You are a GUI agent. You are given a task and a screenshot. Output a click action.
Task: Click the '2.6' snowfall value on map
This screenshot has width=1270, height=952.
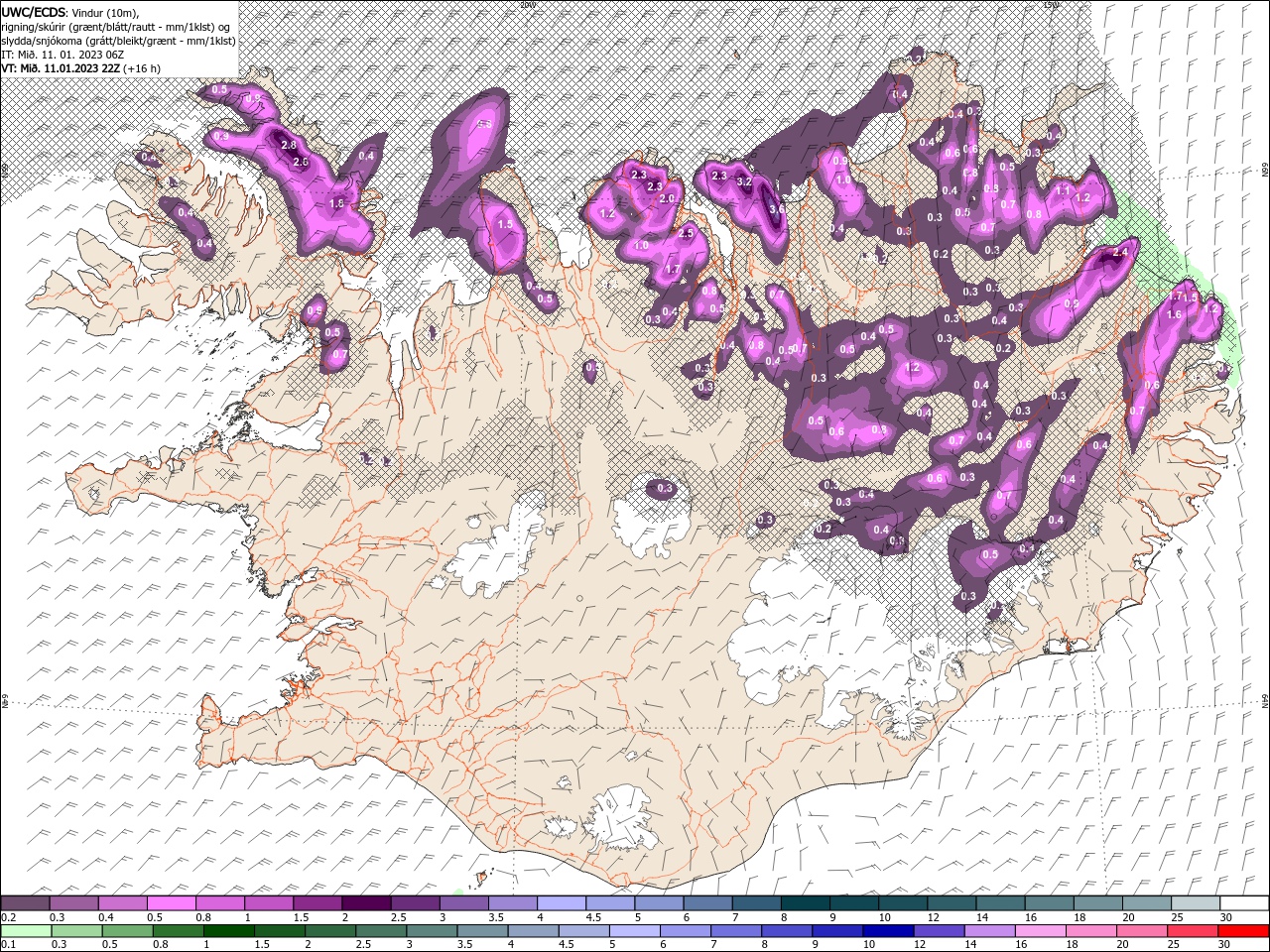click(x=302, y=162)
